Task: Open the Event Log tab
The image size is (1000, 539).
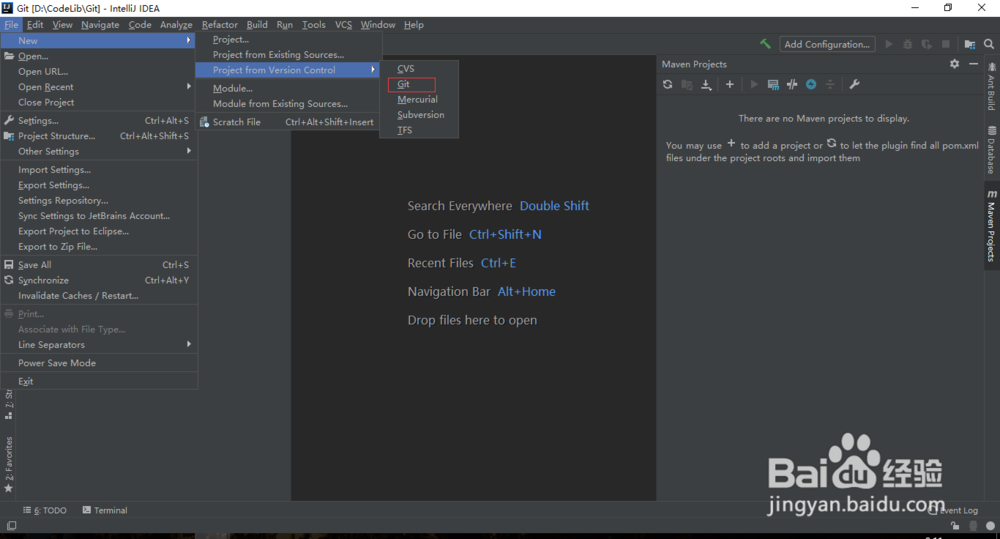Action: point(954,510)
